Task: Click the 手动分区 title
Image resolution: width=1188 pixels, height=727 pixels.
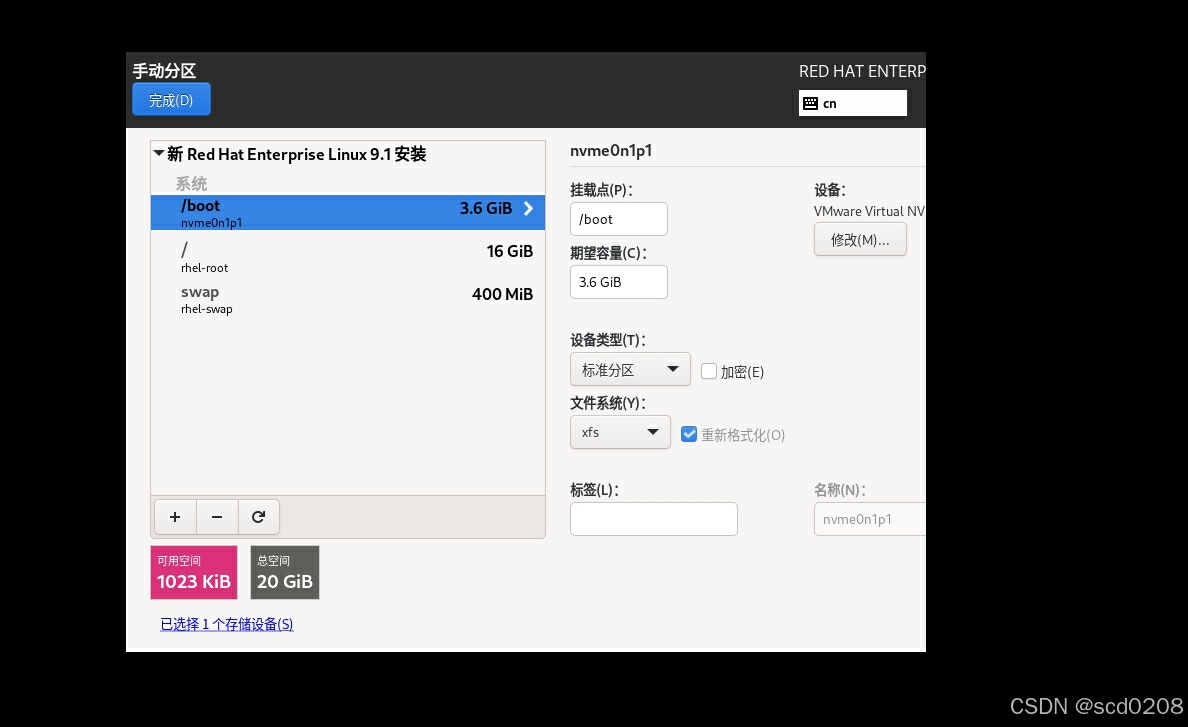Action: [164, 70]
